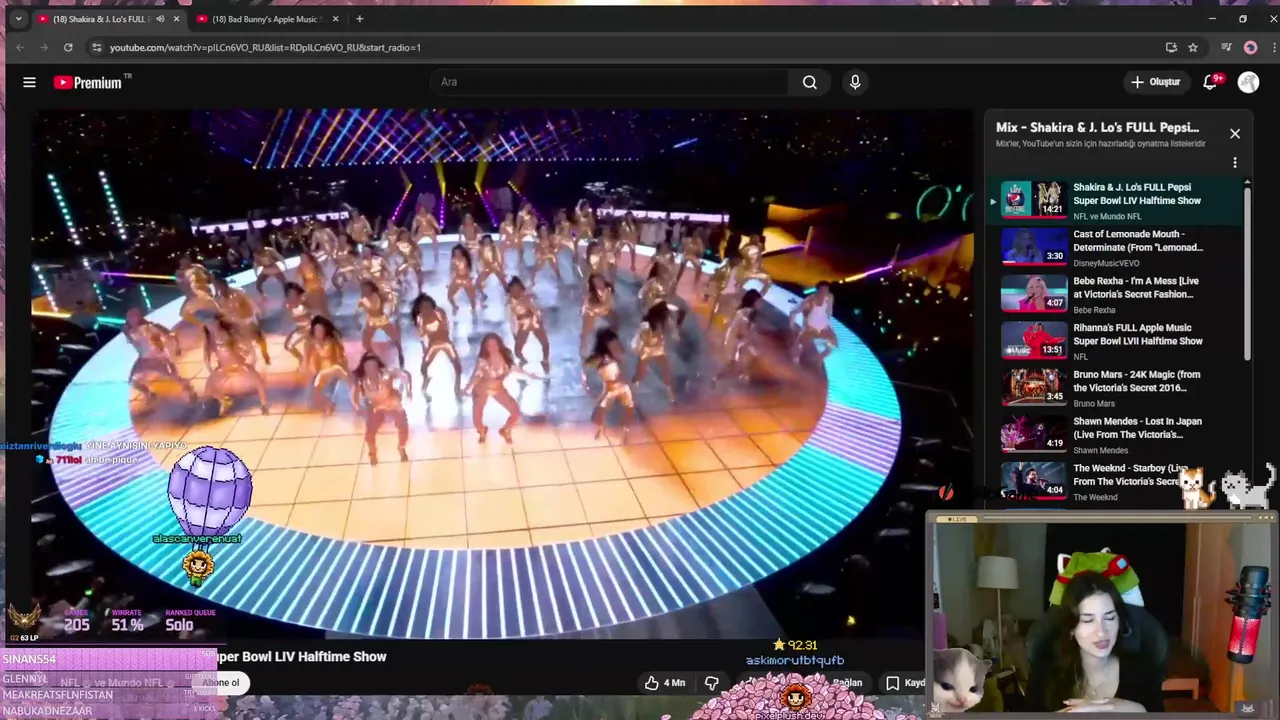1280x720 pixels.
Task: View site information icon in address bar
Action: (96, 47)
